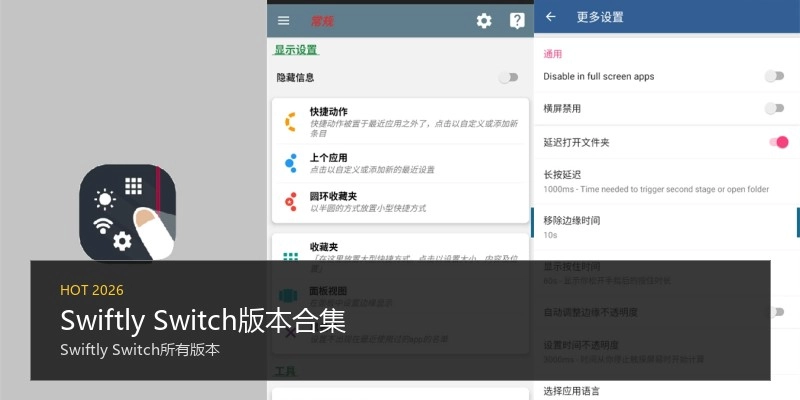This screenshot has height=400, width=800.
Task: Open the 圆环收藏夹 entry
Action: [x=401, y=202]
